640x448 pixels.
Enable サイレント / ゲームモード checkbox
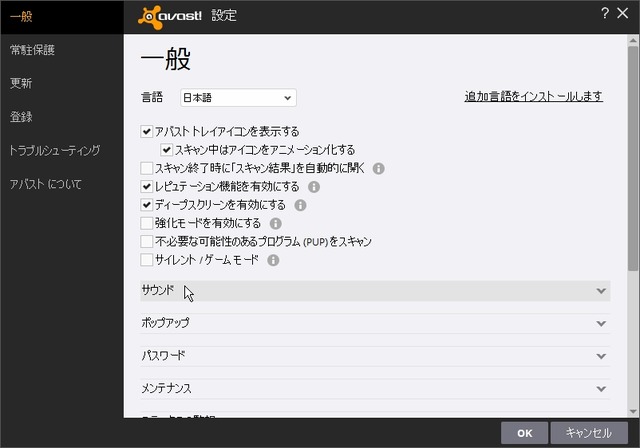pos(147,260)
